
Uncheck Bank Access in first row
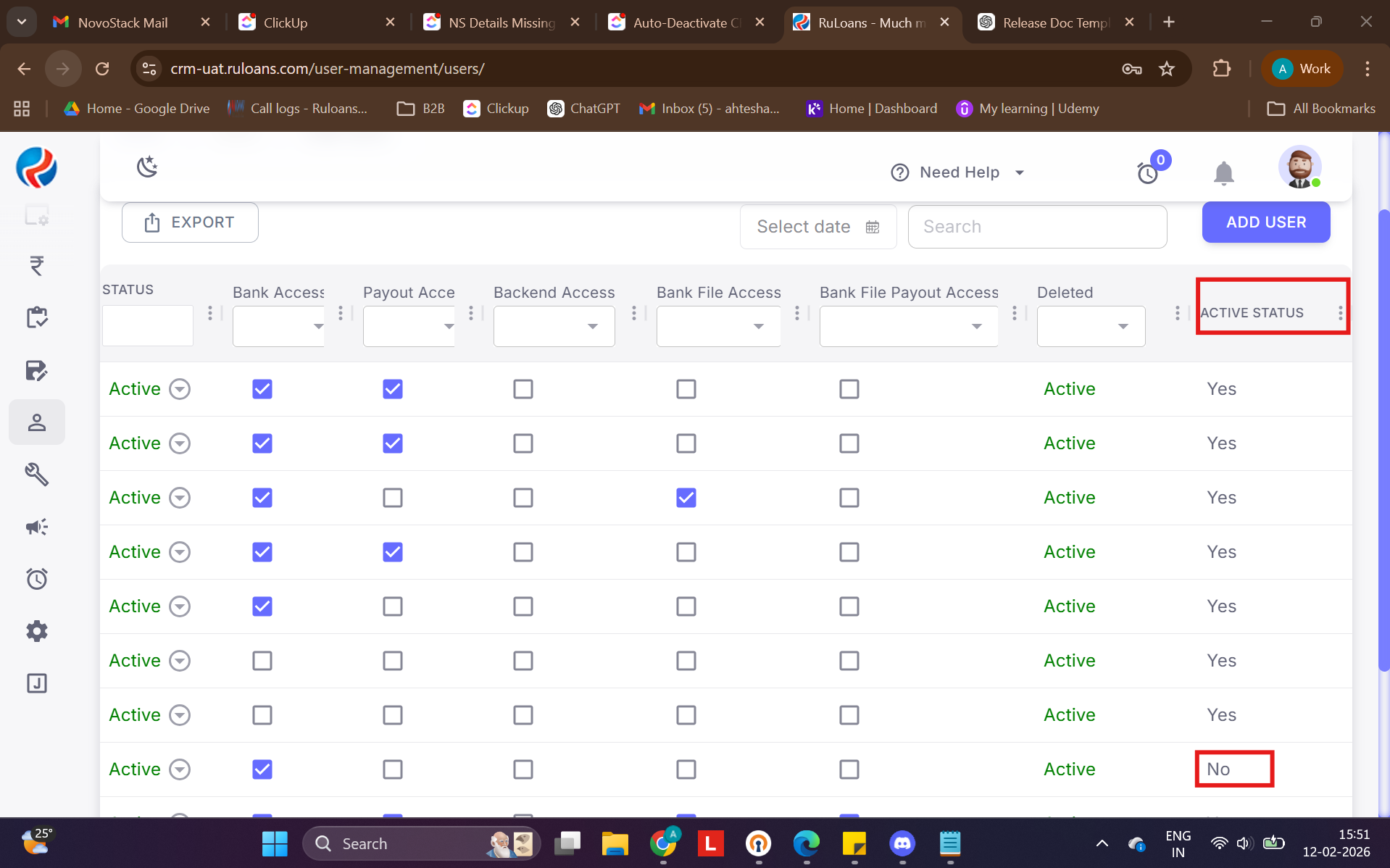tap(262, 389)
